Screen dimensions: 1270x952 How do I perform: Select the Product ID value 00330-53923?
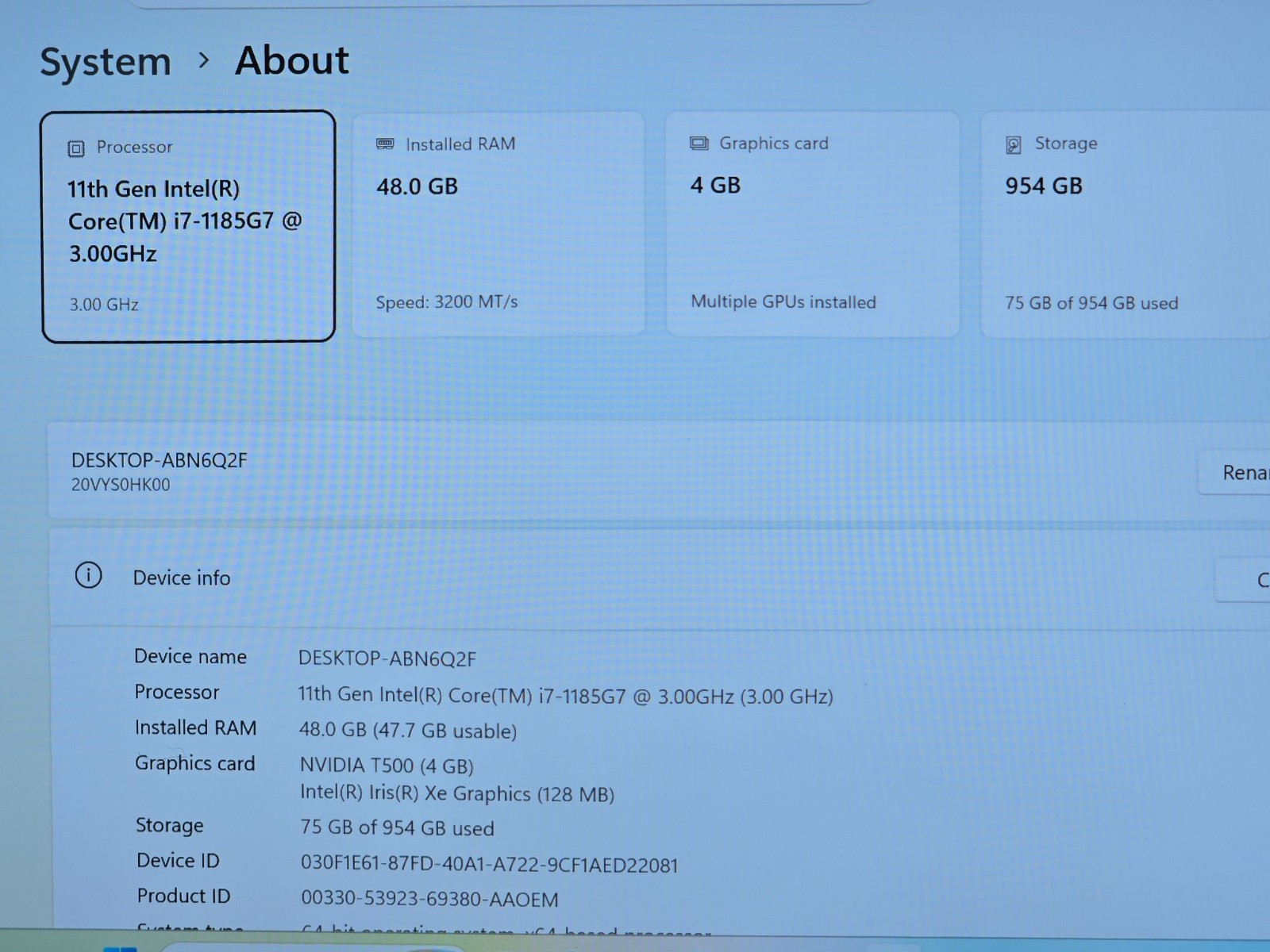430,899
